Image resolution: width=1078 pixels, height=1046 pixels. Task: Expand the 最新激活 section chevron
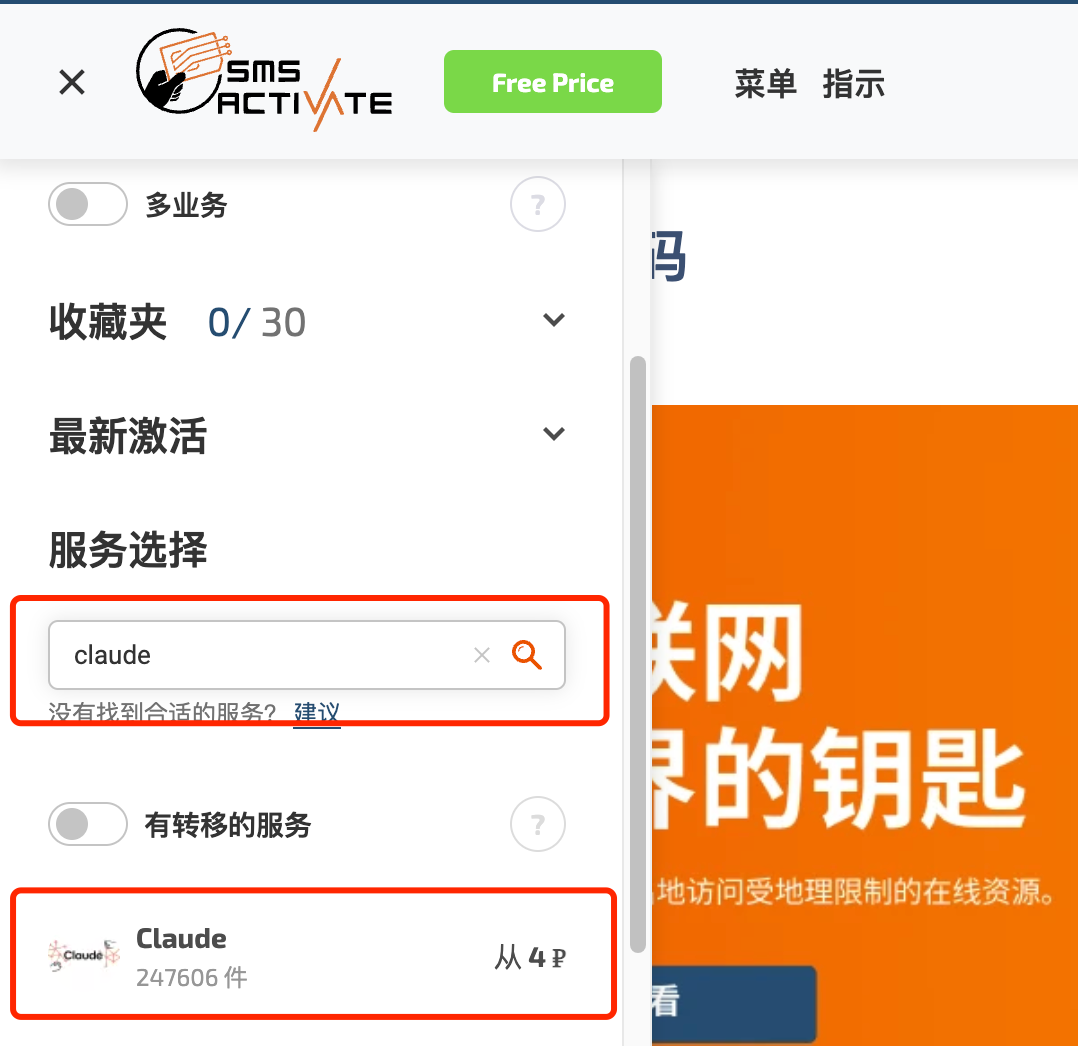(553, 433)
